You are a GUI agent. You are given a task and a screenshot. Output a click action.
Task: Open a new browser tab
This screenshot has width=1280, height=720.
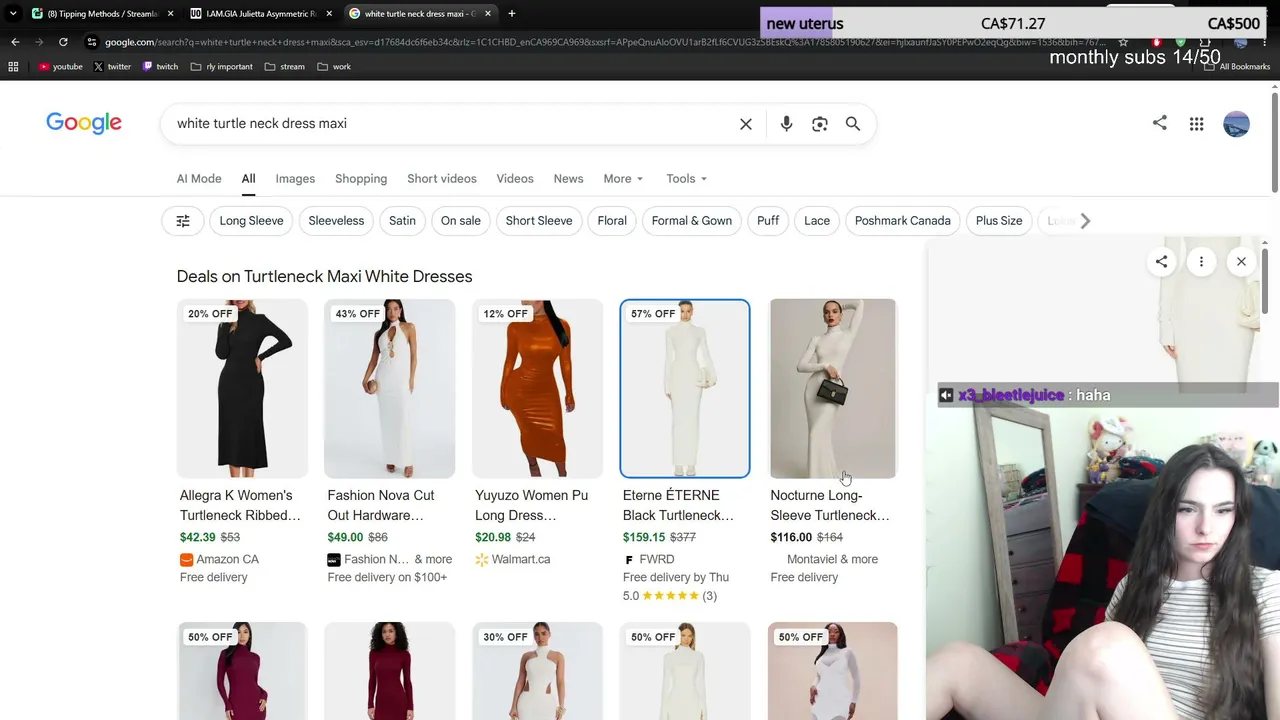point(512,14)
